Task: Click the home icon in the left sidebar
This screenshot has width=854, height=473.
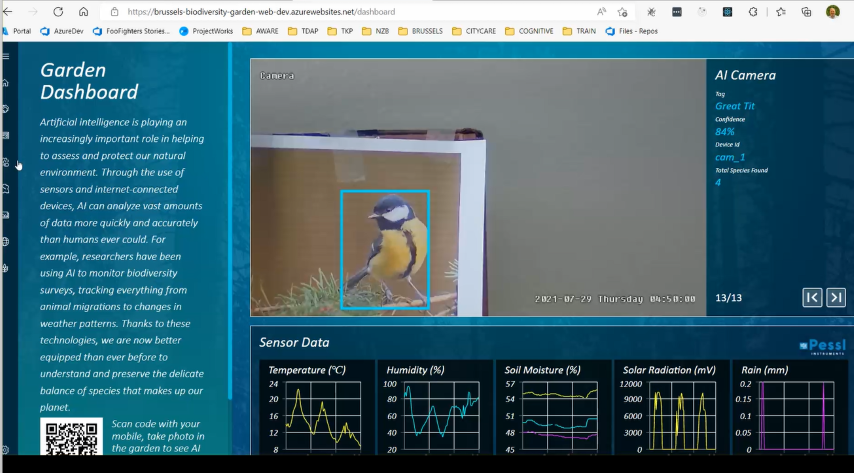Action: (6, 83)
